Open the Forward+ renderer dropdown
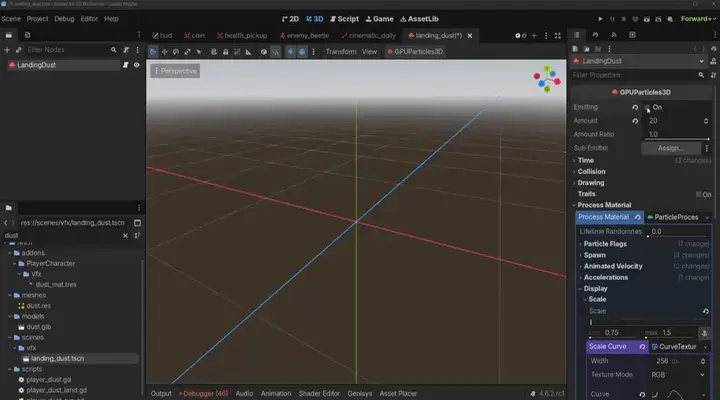This screenshot has width=720, height=400. (x=698, y=19)
